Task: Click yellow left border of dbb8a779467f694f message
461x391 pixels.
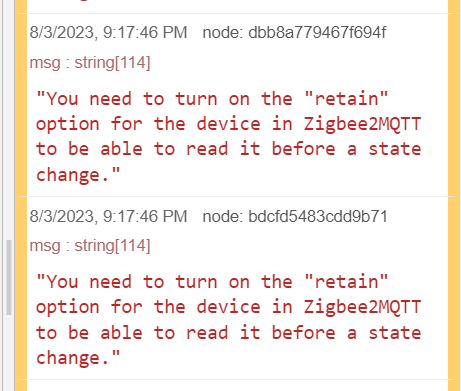Action: (x=21, y=105)
